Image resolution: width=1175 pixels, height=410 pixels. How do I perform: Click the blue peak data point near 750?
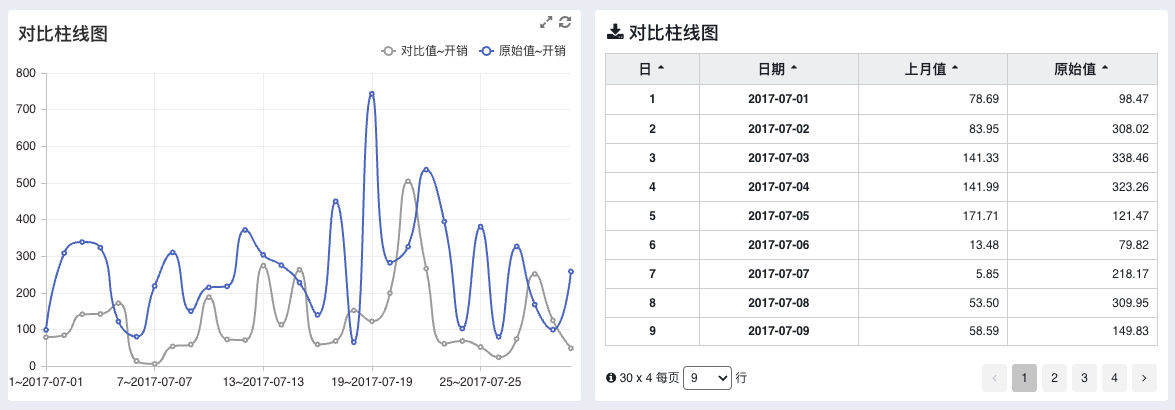pyautogui.click(x=372, y=94)
